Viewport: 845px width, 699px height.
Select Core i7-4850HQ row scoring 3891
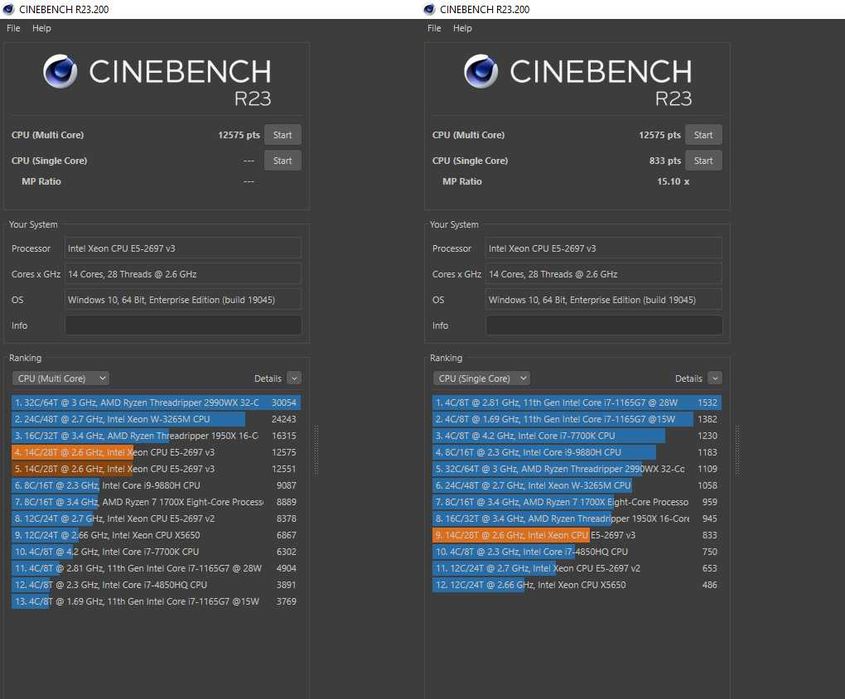tap(156, 585)
